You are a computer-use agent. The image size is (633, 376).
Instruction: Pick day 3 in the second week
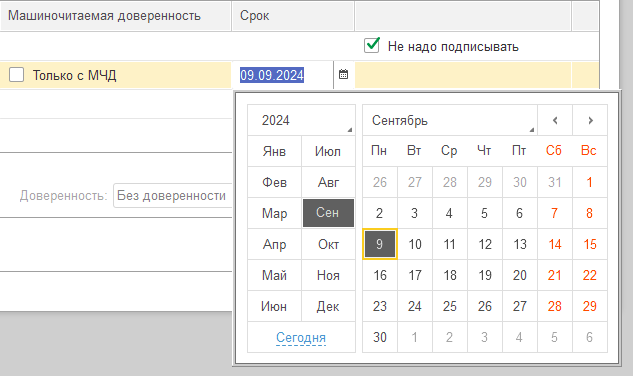(x=415, y=213)
